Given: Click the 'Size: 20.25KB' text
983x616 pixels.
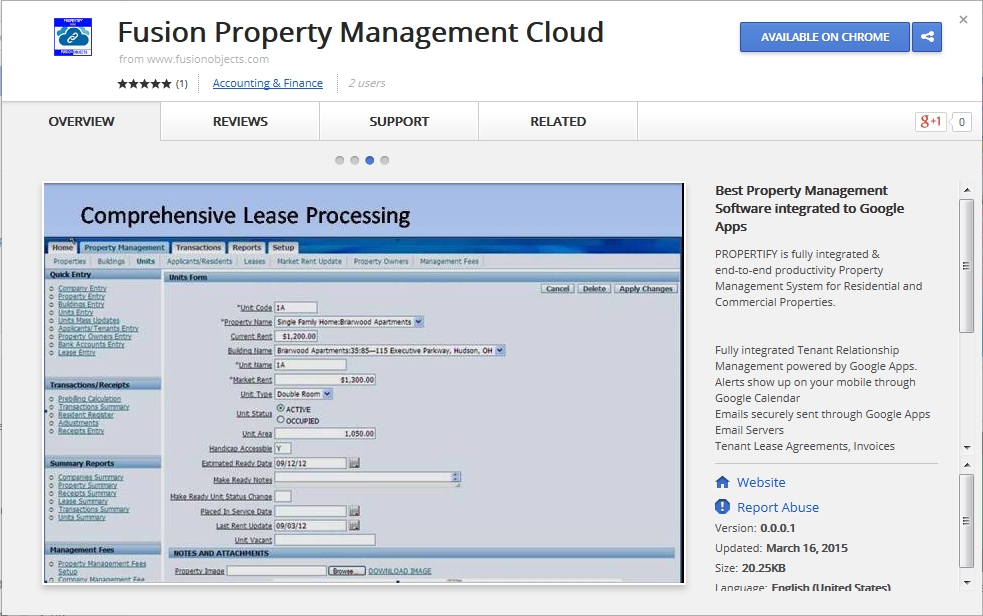Looking at the screenshot, I should click(x=750, y=568).
